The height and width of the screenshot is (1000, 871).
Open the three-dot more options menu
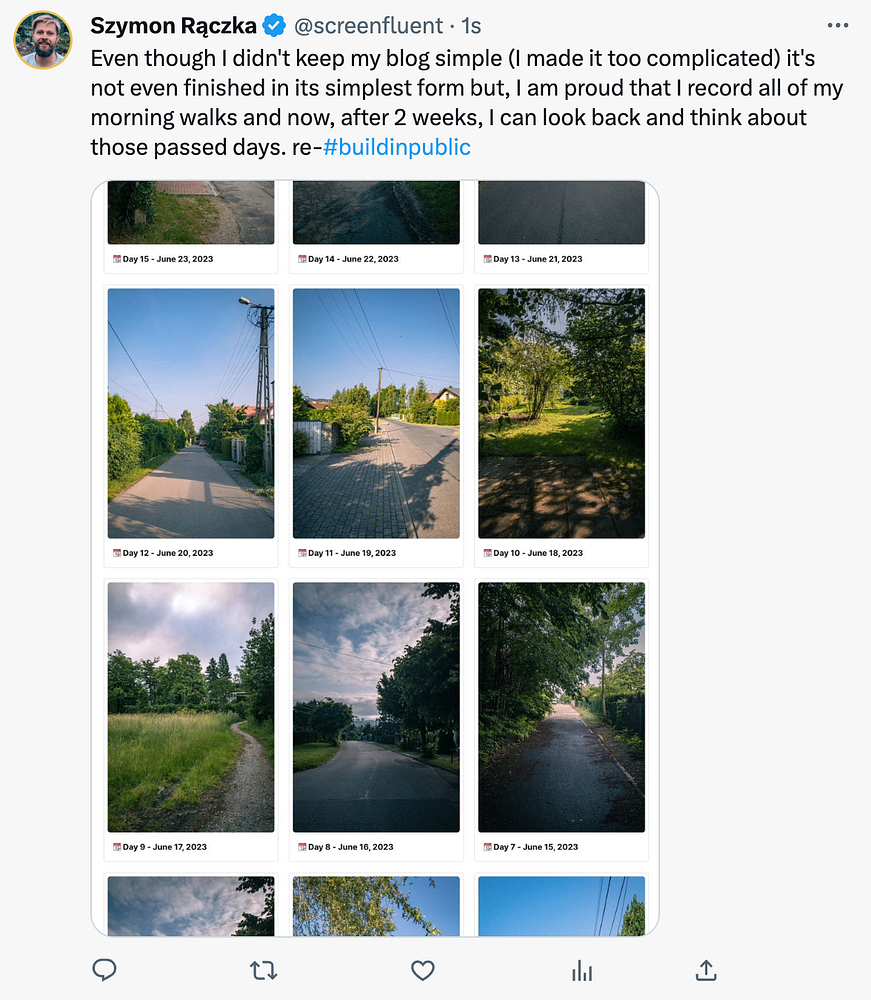838,26
